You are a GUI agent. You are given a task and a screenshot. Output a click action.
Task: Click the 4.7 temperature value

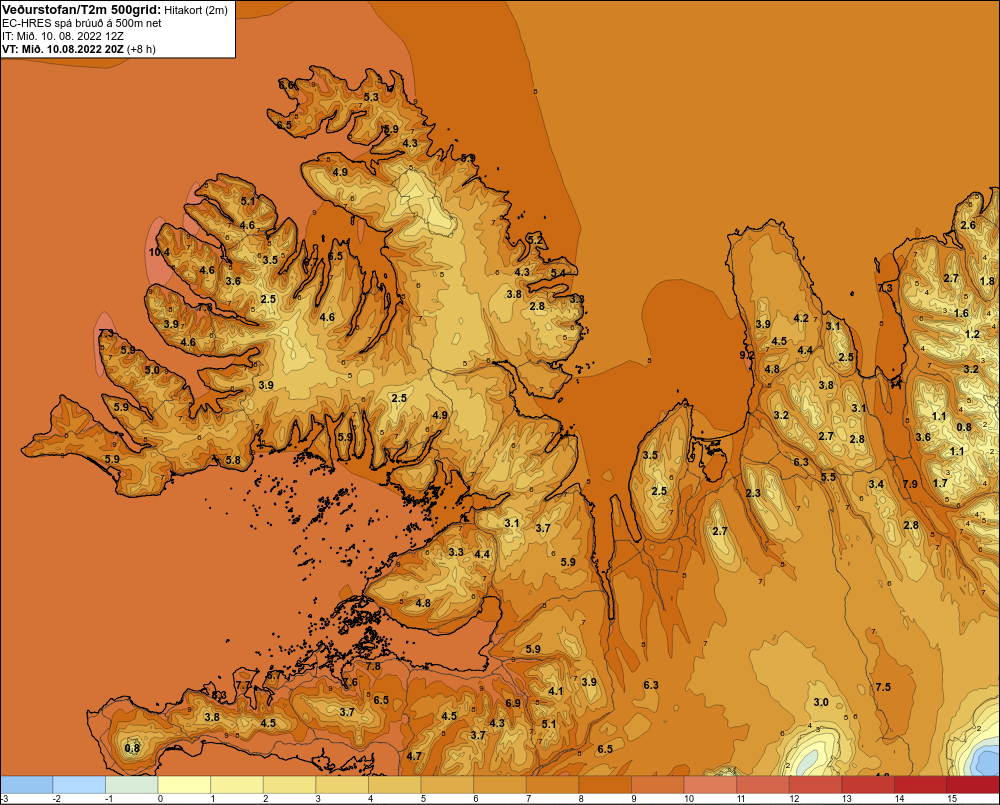pyautogui.click(x=414, y=756)
